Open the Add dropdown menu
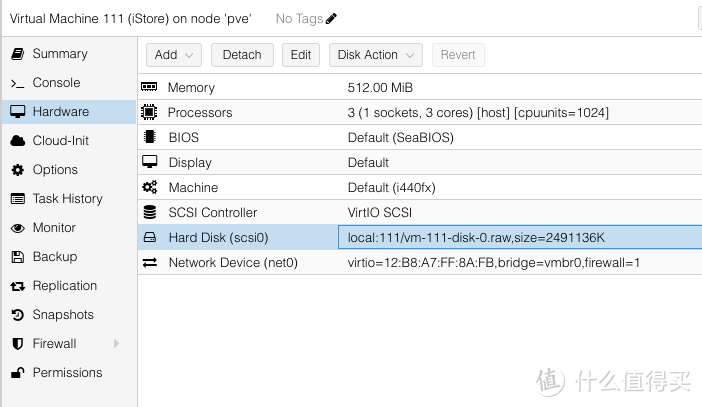Image resolution: width=702 pixels, height=407 pixels. (x=175, y=55)
